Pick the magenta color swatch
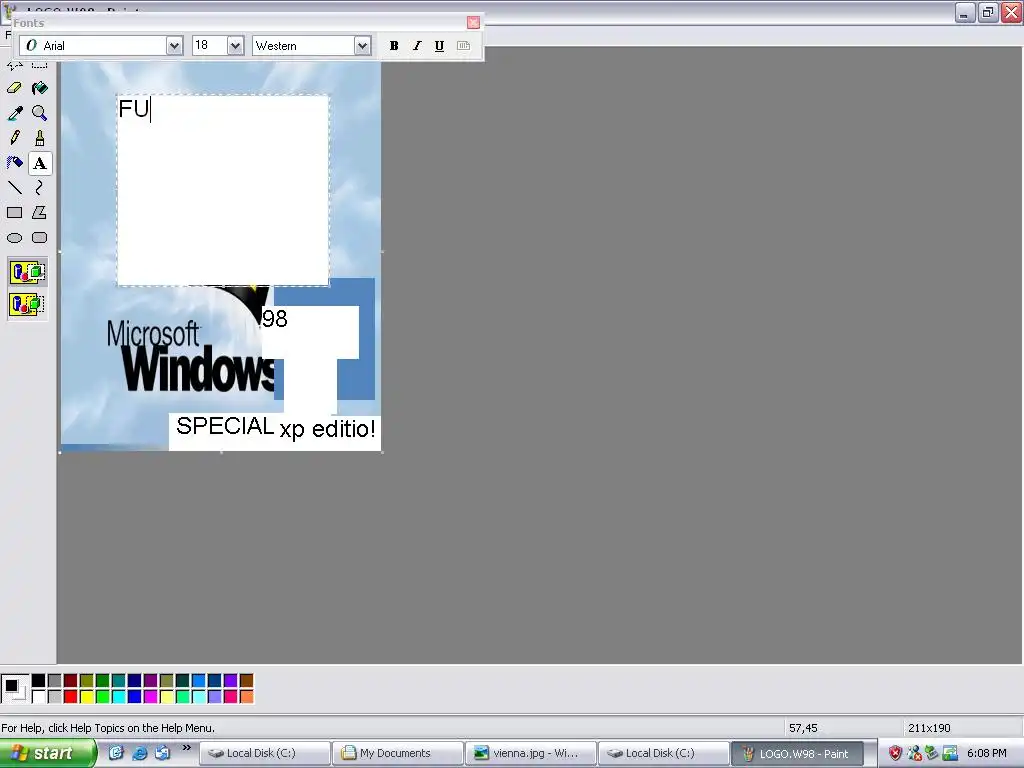Viewport: 1024px width, 768px height. click(x=150, y=697)
